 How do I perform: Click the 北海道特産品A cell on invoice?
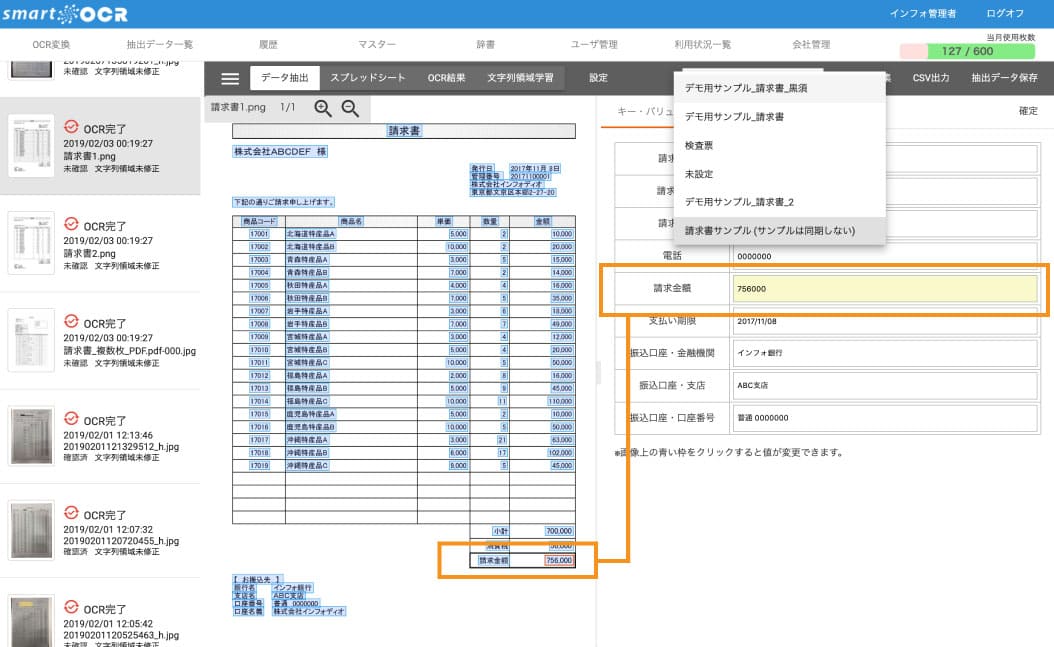[311, 234]
